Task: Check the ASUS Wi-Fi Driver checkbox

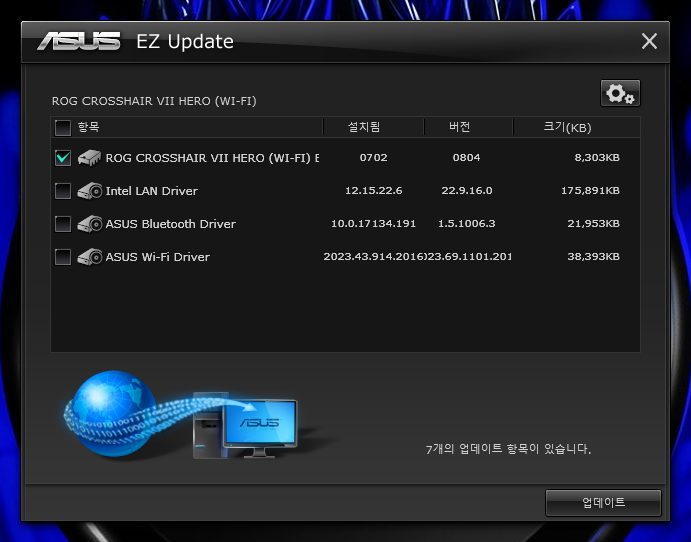Action: pyautogui.click(x=63, y=257)
